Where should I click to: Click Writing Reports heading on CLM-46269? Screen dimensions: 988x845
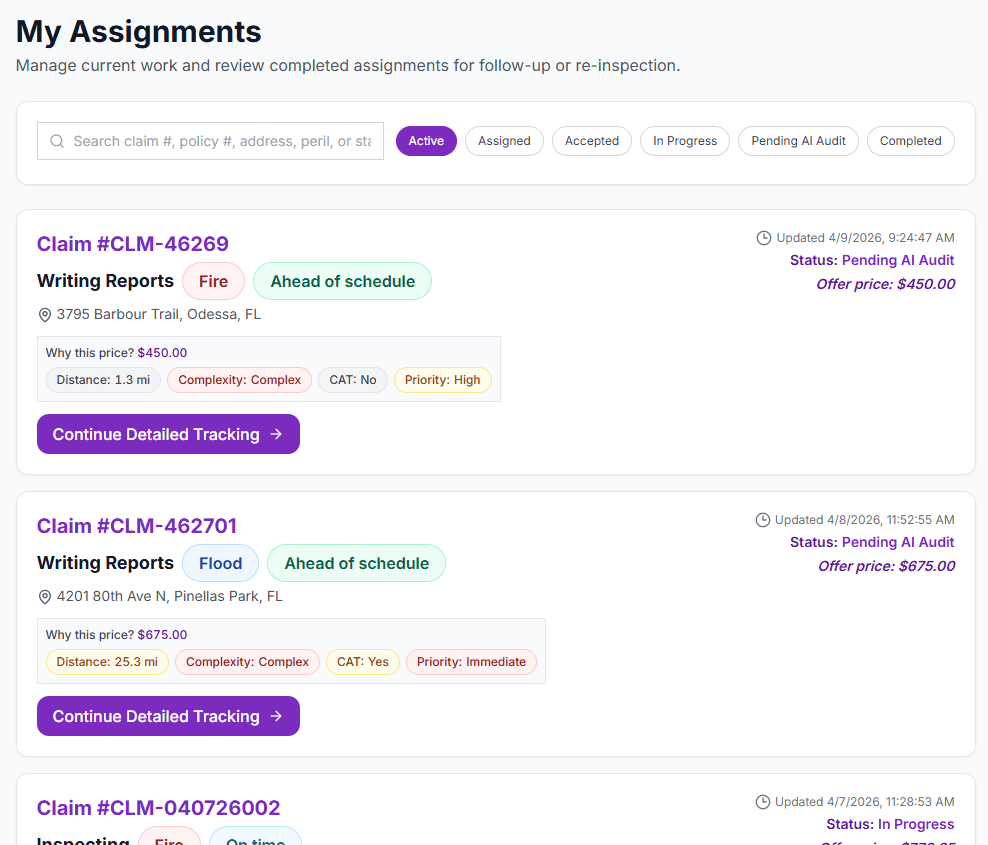(x=105, y=281)
